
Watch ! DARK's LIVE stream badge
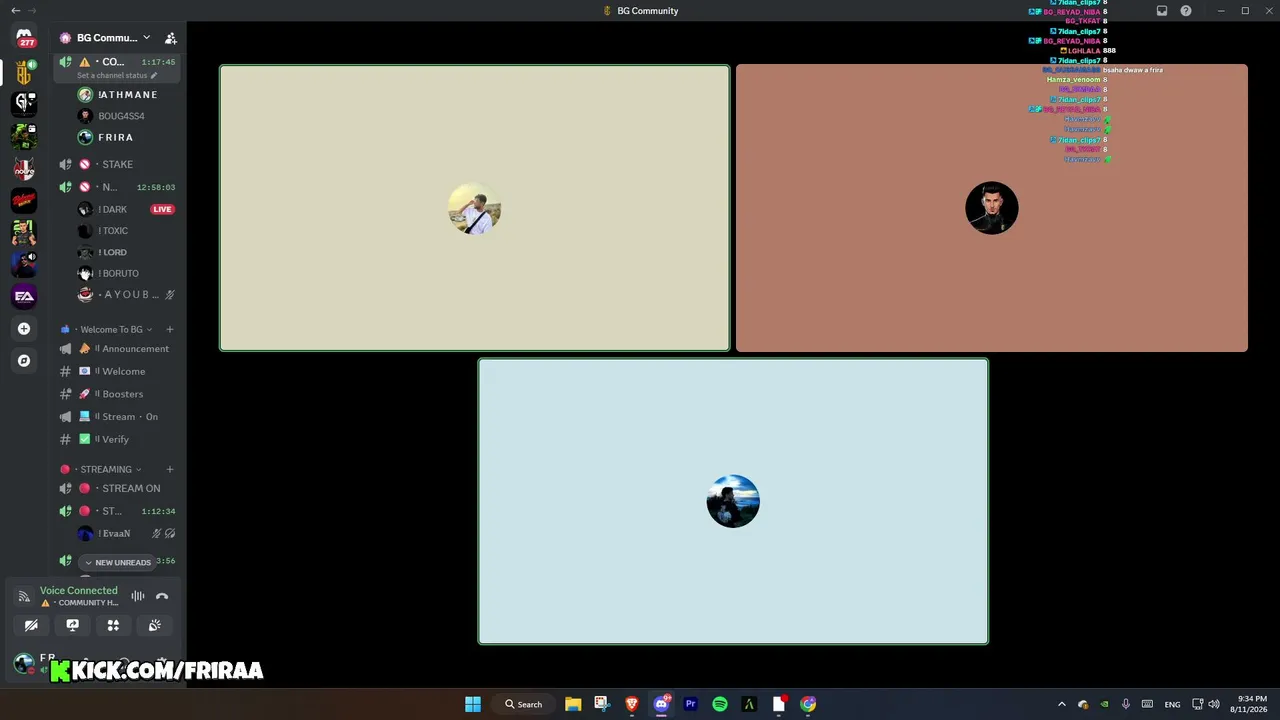(162, 209)
